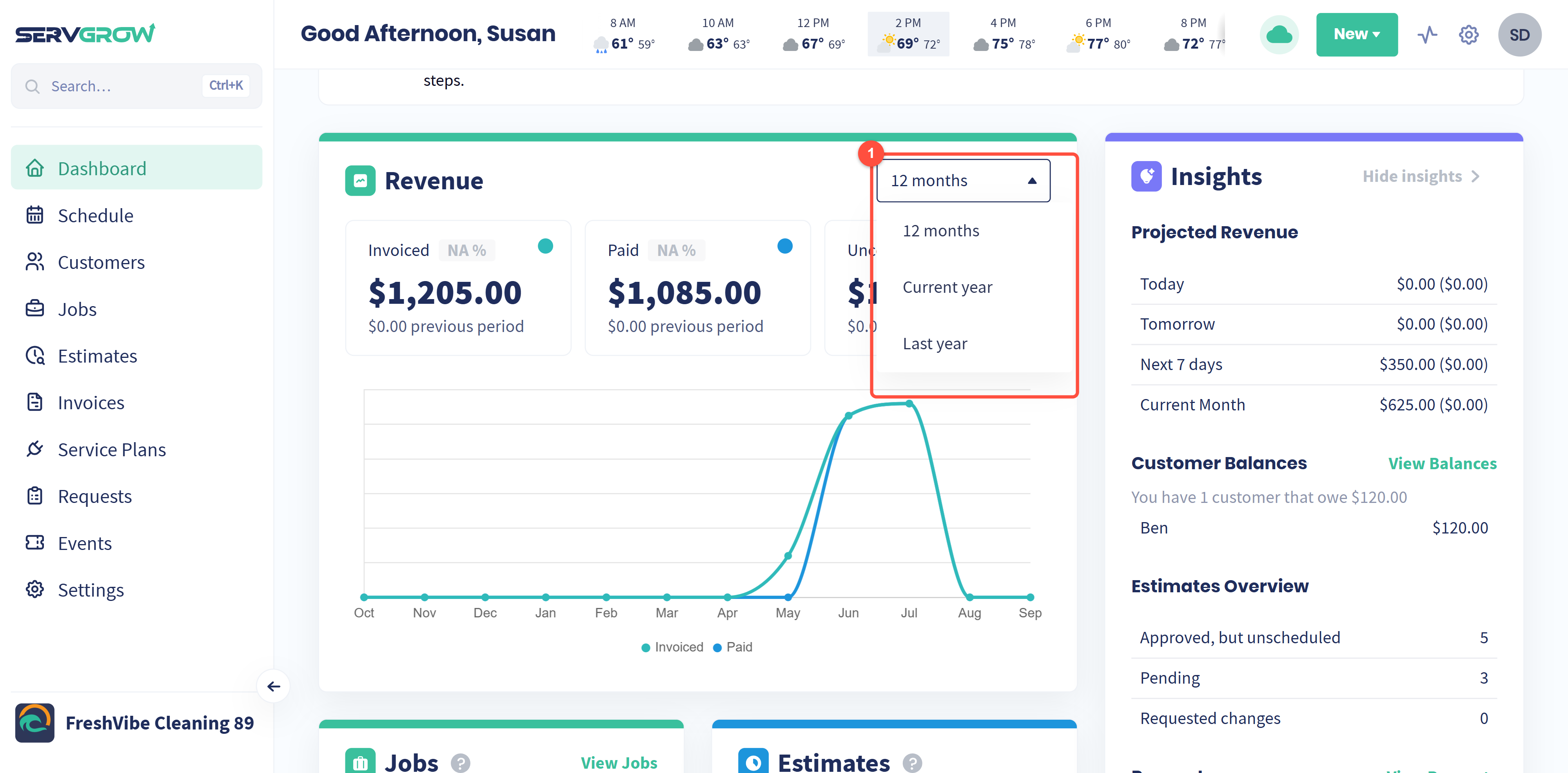Click the sidebar search field
This screenshot has width=1568, height=773.
[x=136, y=86]
